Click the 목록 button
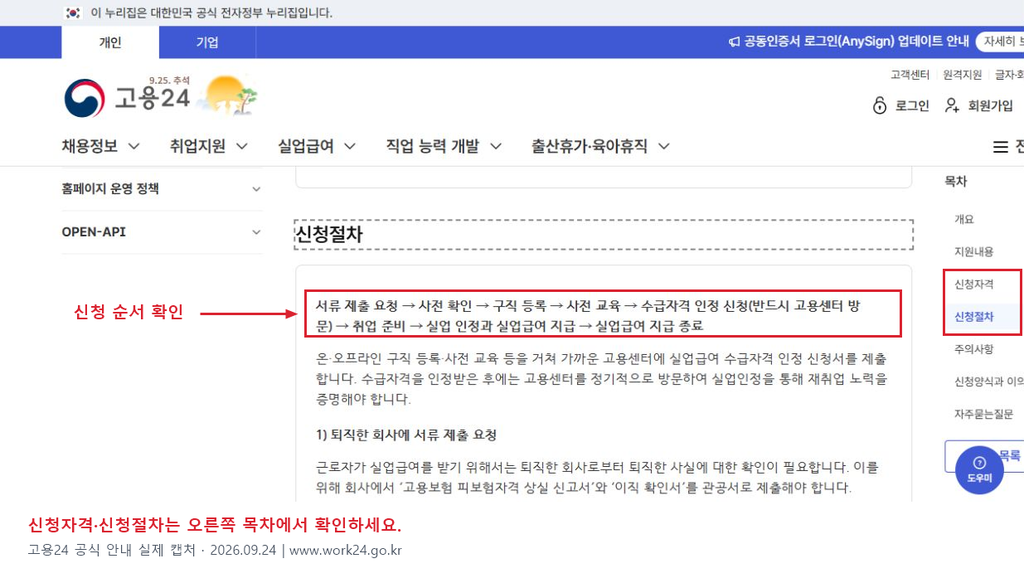 tap(985, 456)
